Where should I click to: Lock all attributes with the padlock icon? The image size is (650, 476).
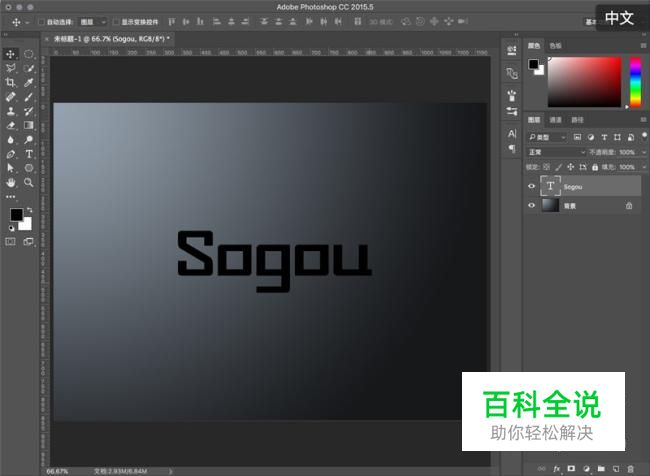[x=595, y=167]
